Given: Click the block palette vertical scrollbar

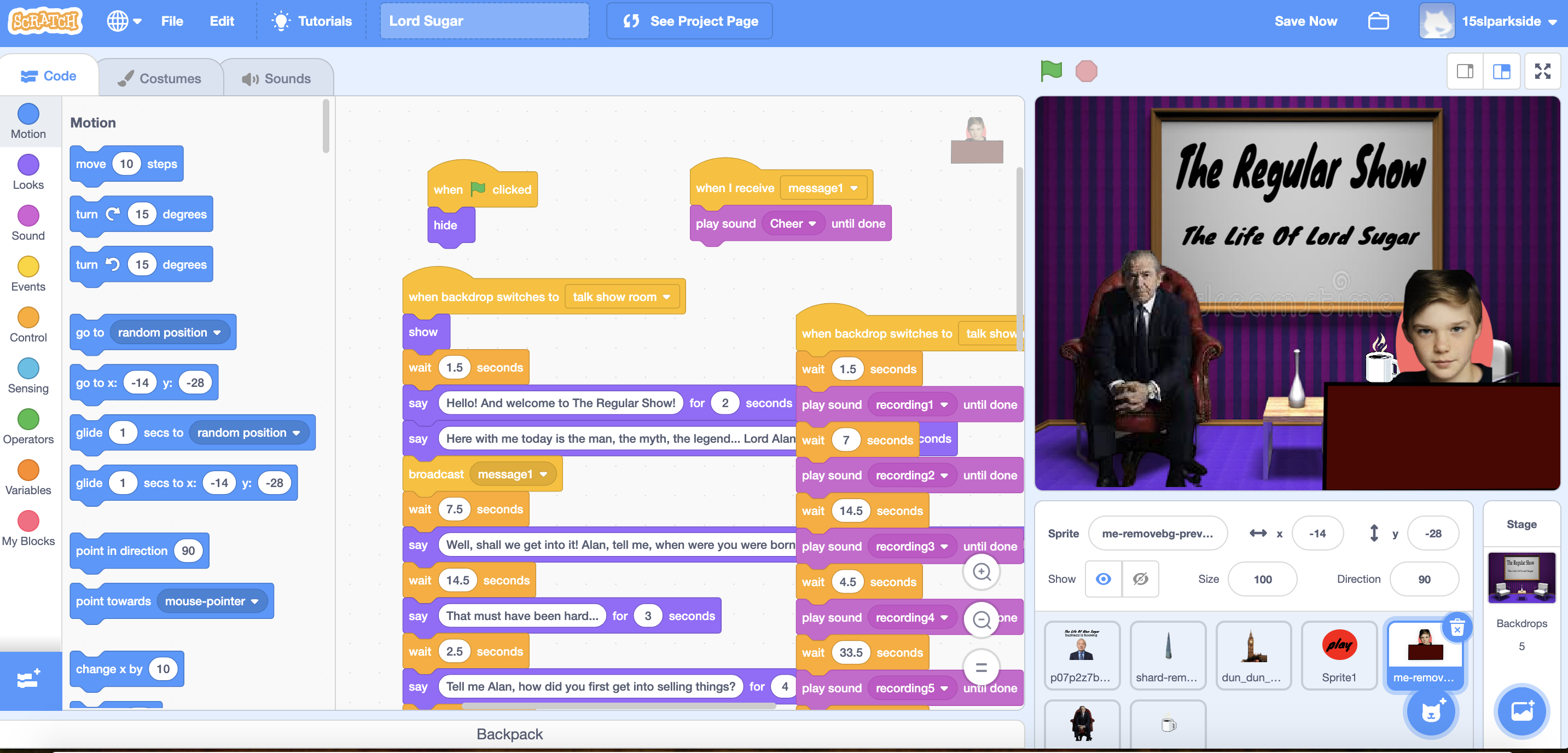Looking at the screenshot, I should (326, 126).
